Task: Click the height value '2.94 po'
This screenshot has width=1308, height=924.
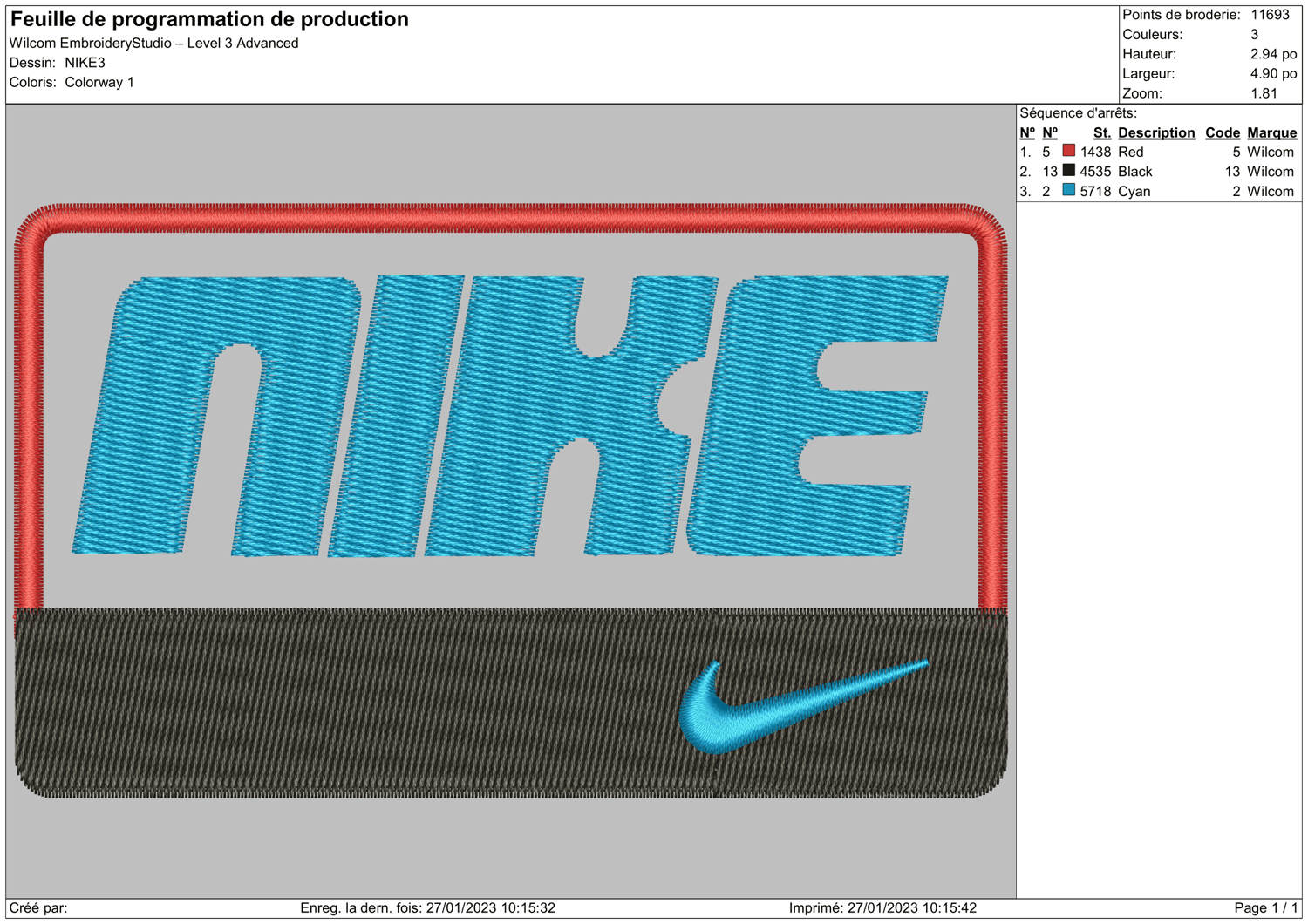Action: click(x=1273, y=54)
